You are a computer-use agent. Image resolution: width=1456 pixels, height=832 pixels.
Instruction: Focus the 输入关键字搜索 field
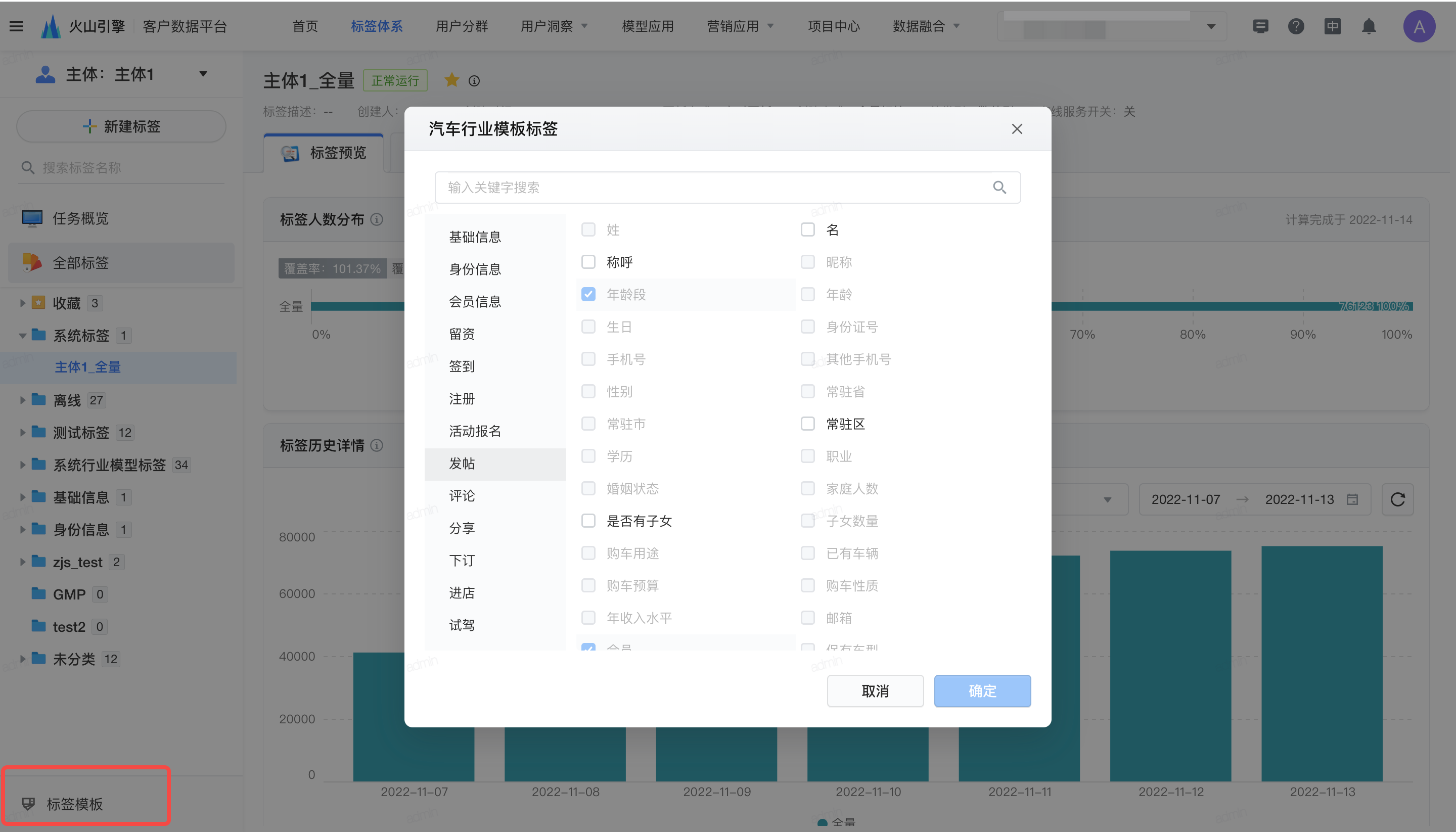click(x=727, y=188)
